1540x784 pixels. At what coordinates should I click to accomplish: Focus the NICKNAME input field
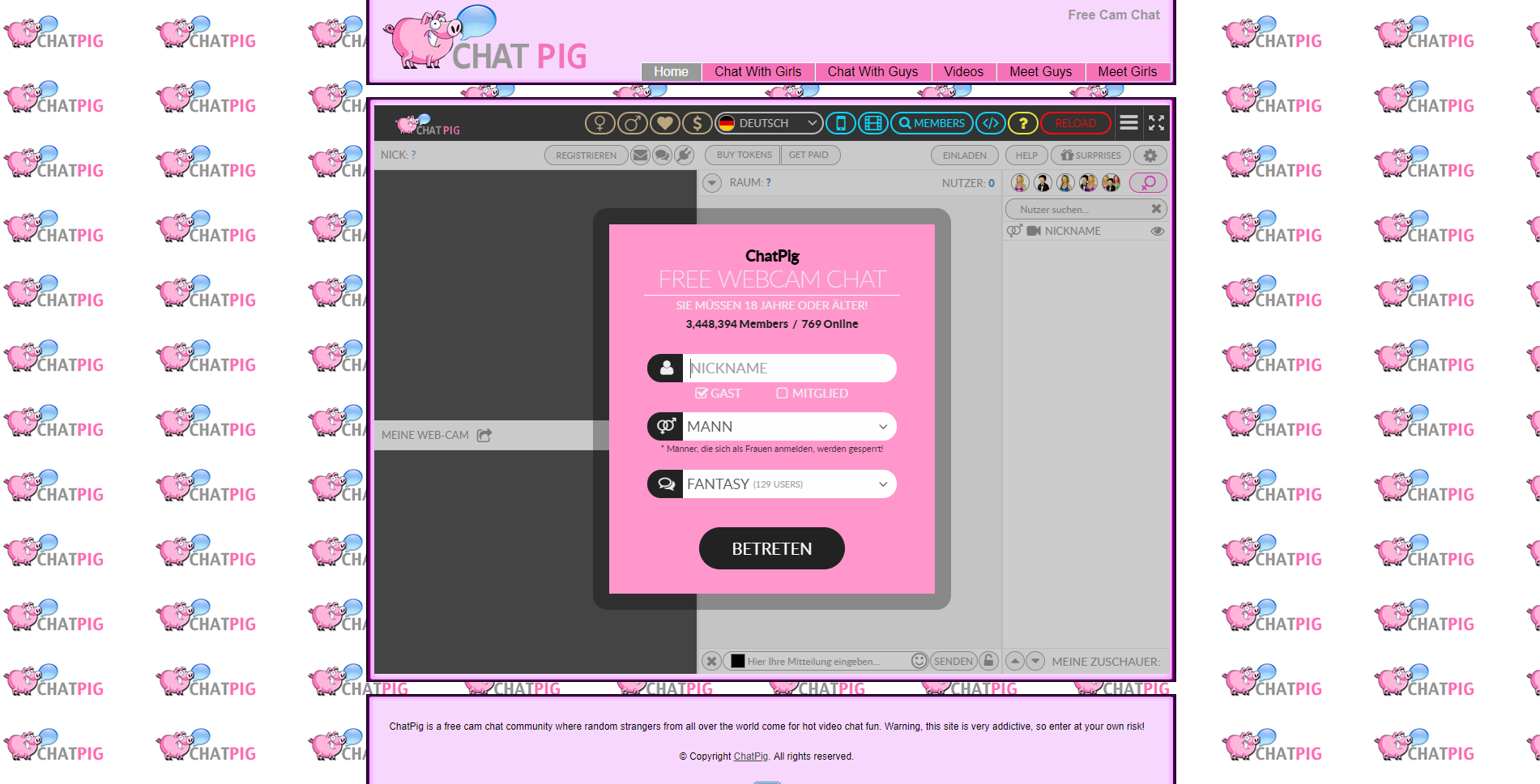[x=790, y=368]
